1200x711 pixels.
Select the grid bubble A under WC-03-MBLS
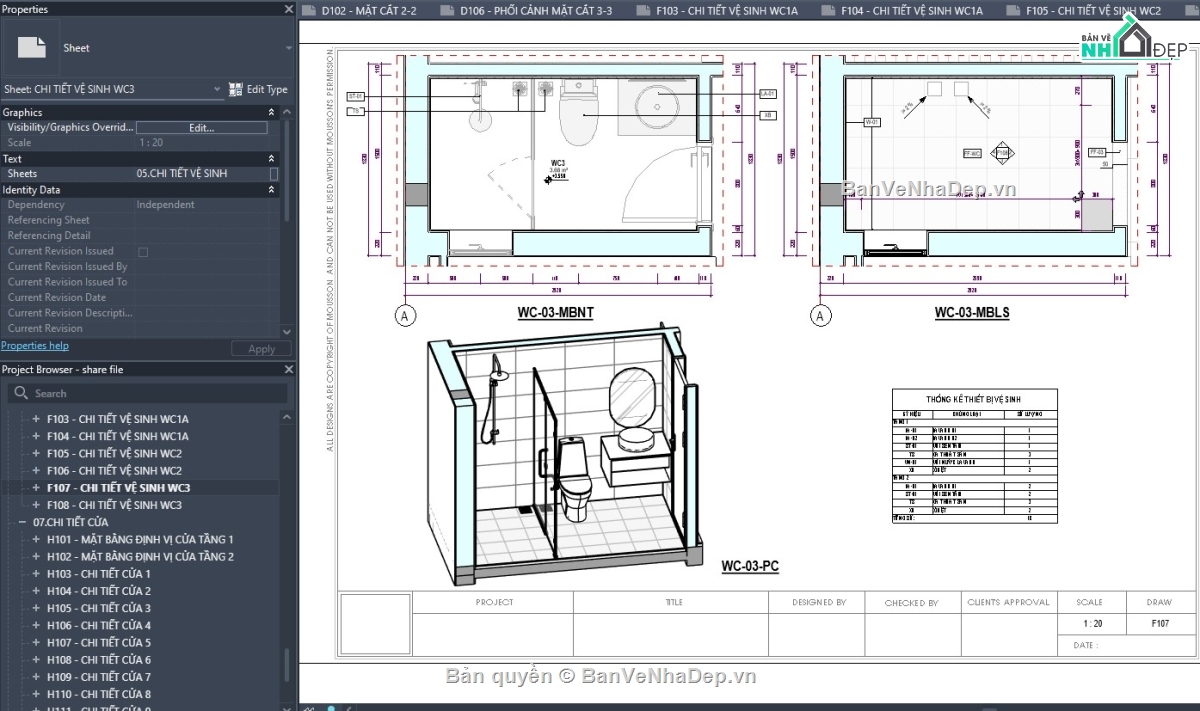point(821,316)
